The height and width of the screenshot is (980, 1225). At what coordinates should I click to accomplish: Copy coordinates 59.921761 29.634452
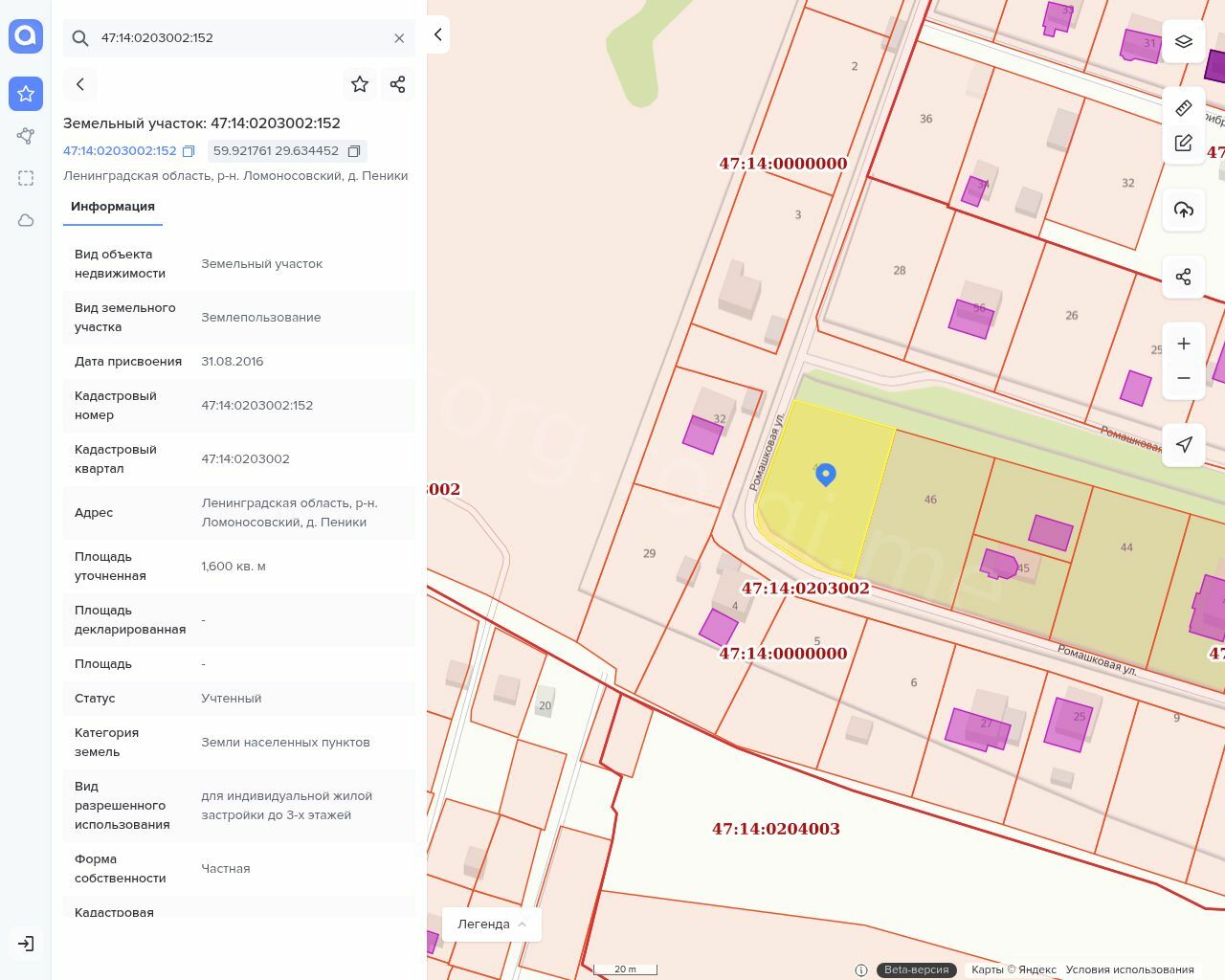coord(354,151)
